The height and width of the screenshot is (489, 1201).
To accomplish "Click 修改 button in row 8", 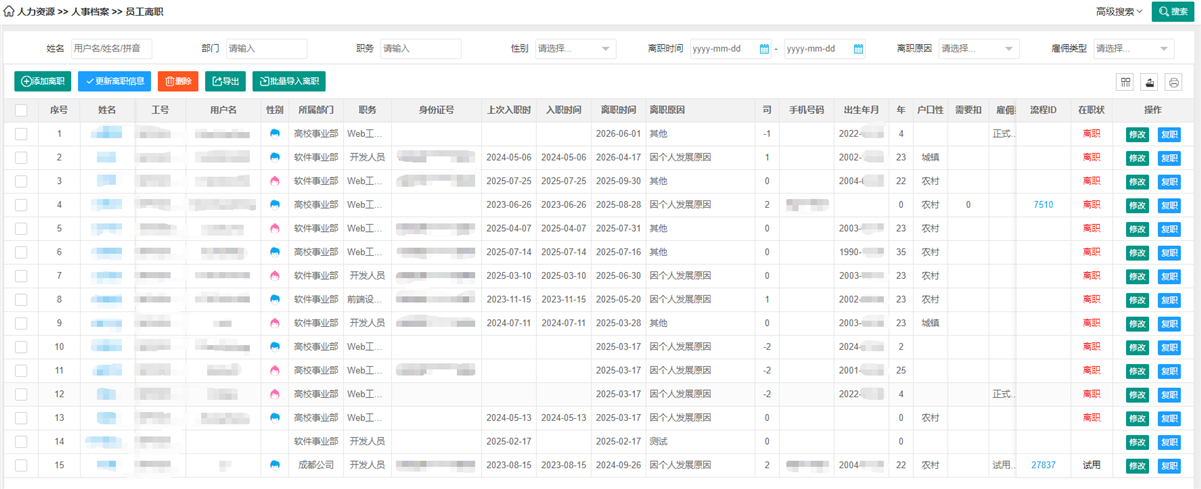I will (1137, 300).
